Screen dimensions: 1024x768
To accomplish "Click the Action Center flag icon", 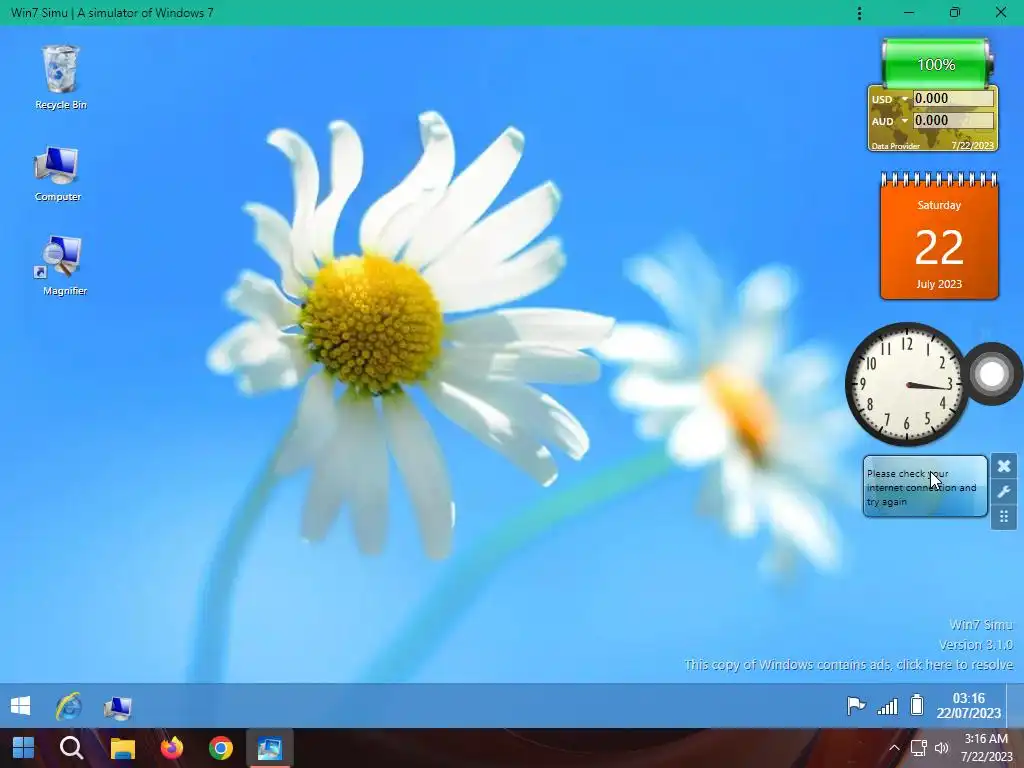I will click(856, 706).
